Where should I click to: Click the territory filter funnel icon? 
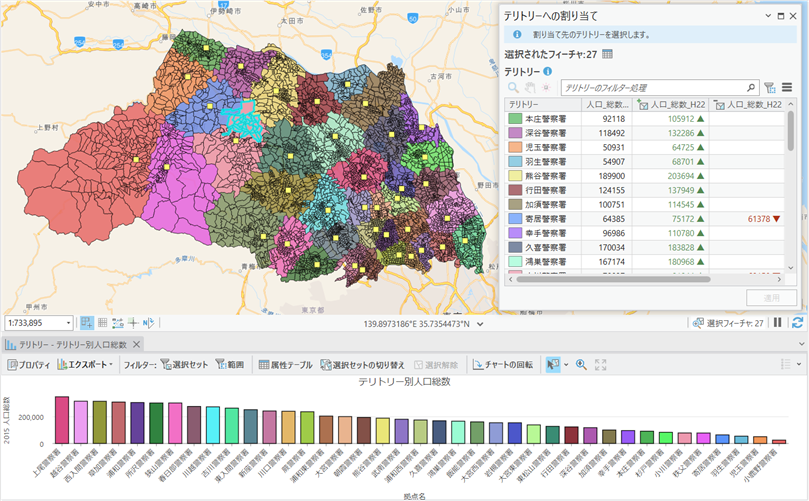click(x=769, y=88)
